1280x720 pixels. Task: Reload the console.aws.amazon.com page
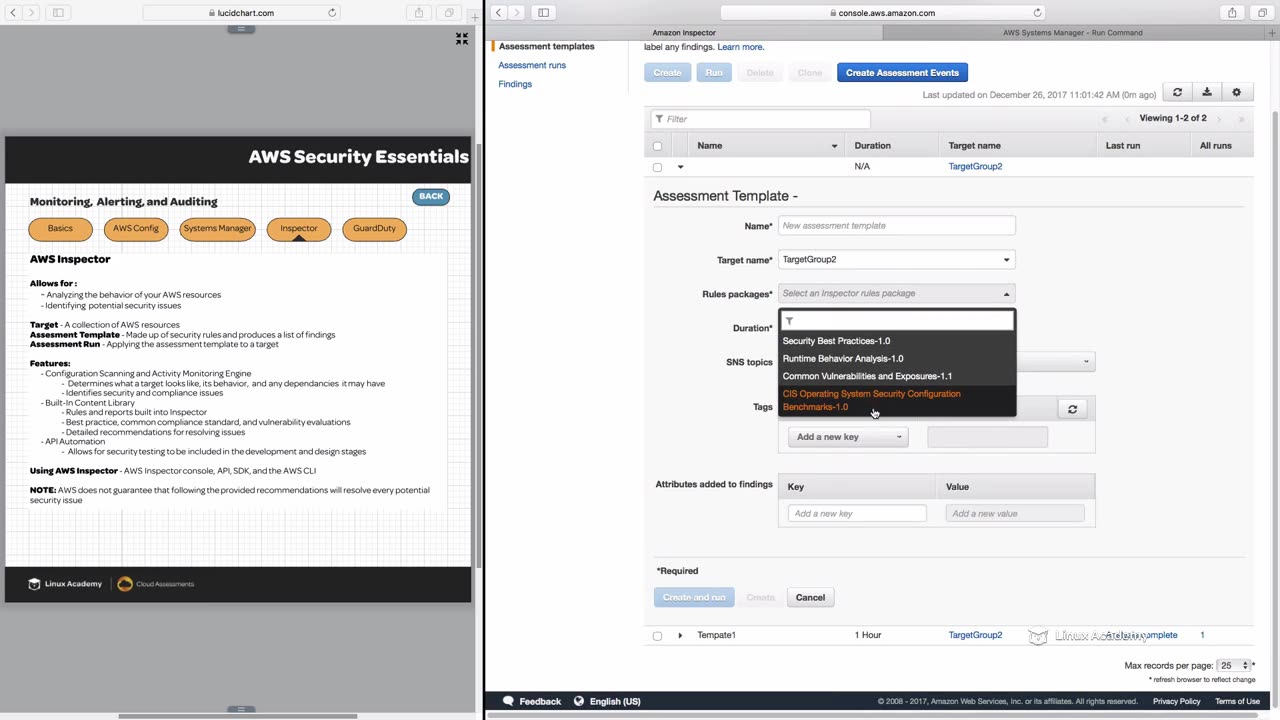pyautogui.click(x=1037, y=13)
